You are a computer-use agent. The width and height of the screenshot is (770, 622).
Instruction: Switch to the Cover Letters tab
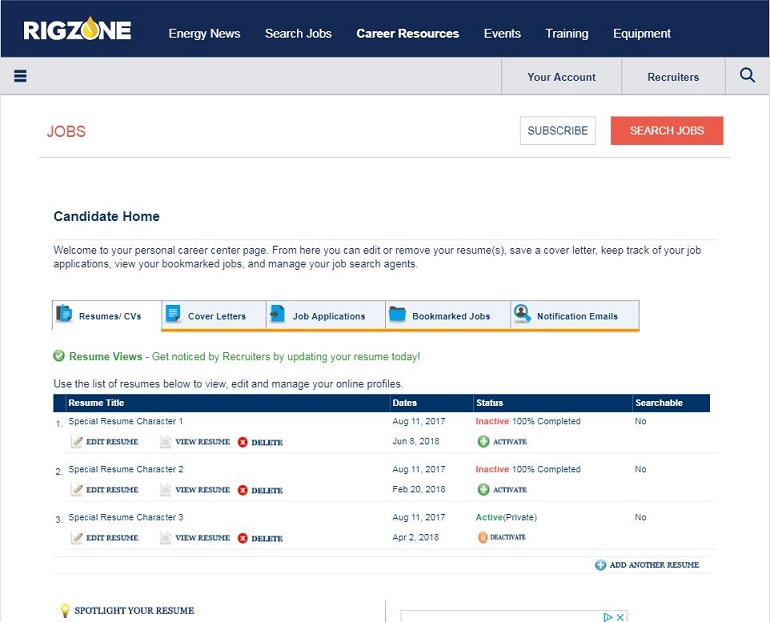pyautogui.click(x=214, y=316)
